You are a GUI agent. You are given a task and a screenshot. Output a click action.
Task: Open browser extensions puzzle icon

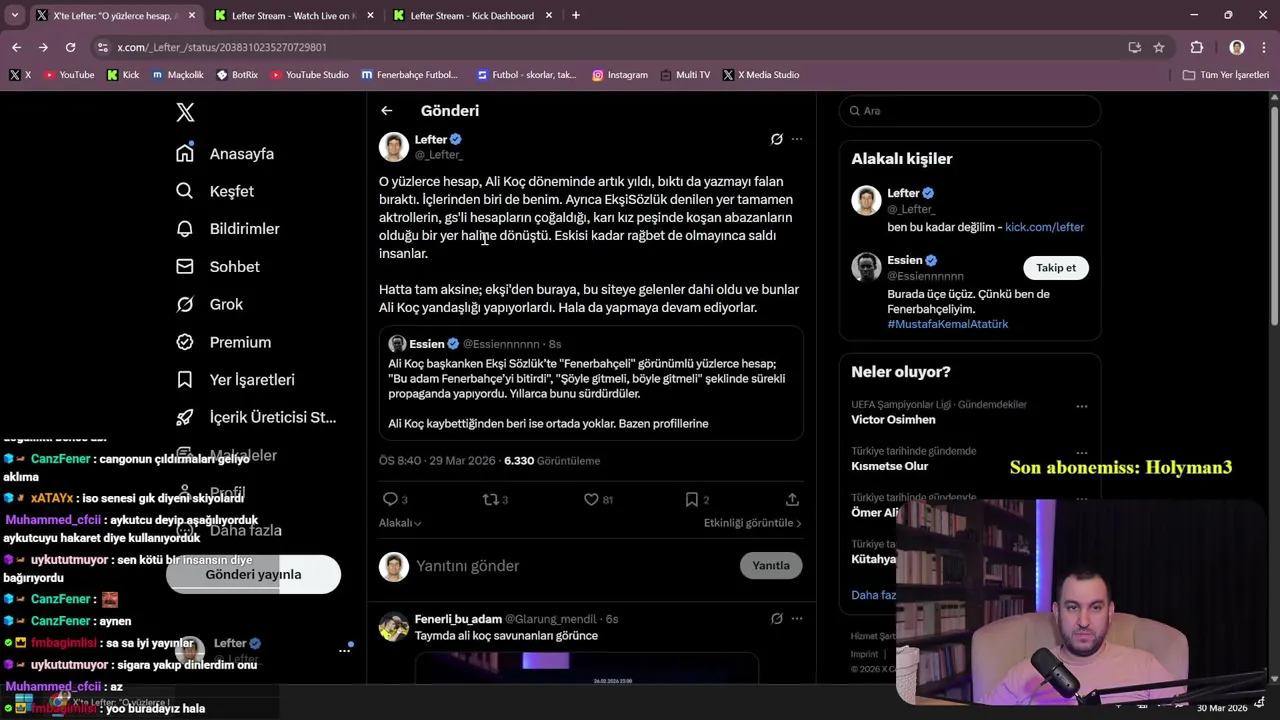pyautogui.click(x=1196, y=47)
